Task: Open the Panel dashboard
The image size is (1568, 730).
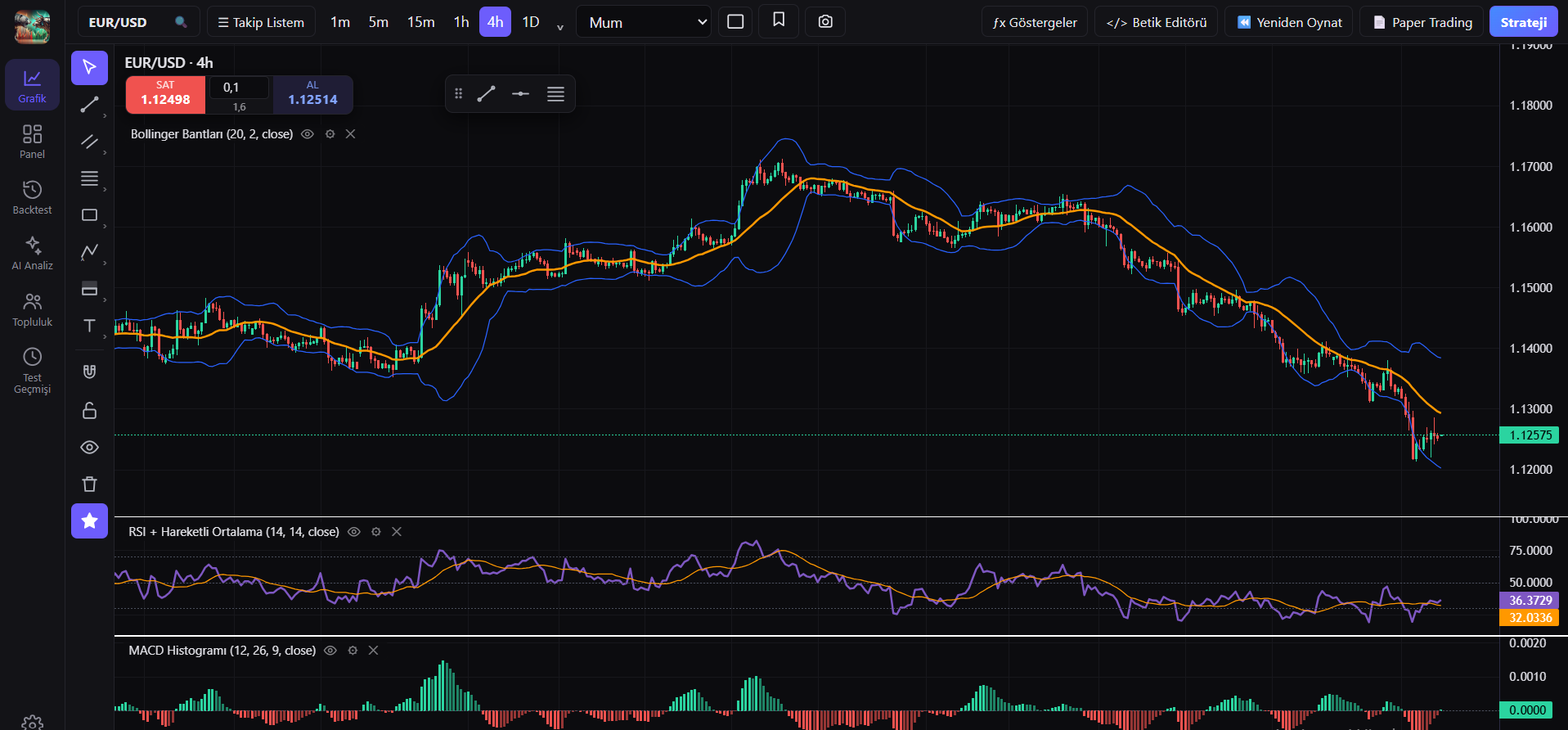Action: (x=32, y=141)
